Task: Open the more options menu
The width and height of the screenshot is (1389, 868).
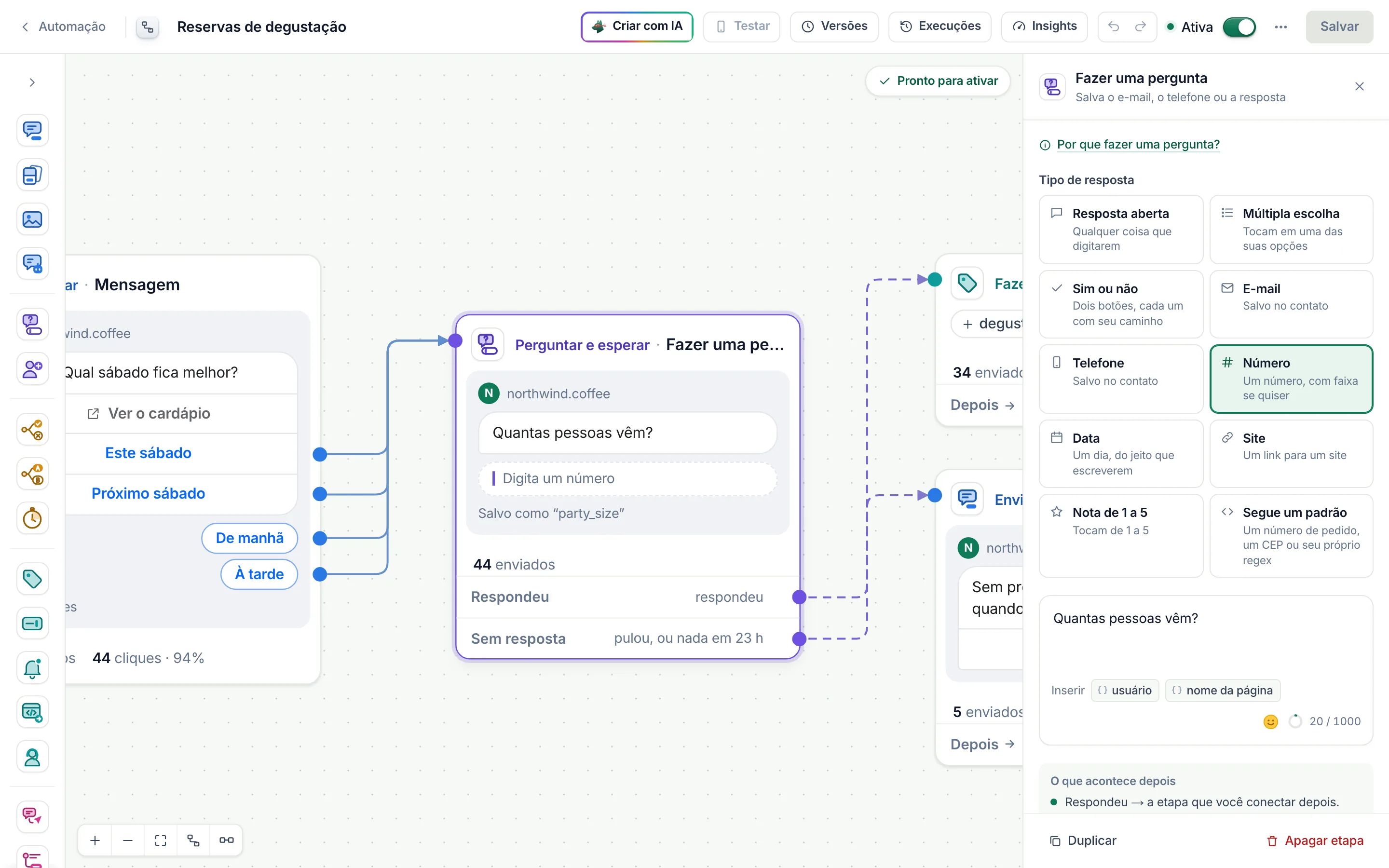Action: 1280,27
